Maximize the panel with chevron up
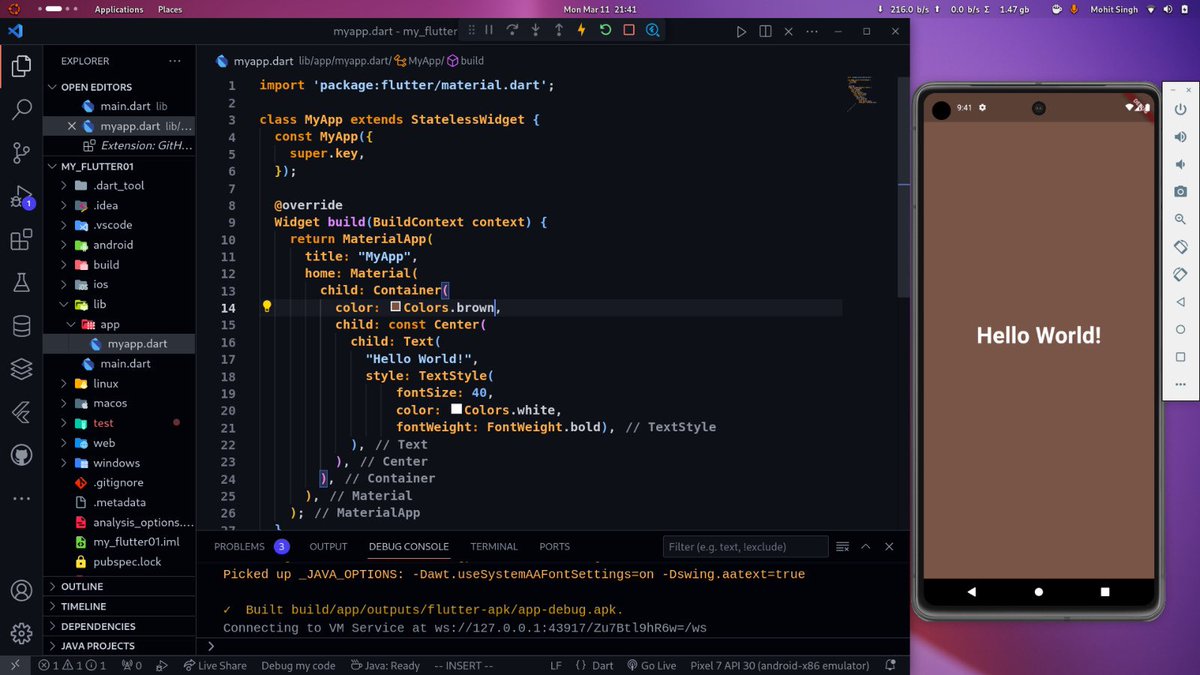 coord(866,546)
